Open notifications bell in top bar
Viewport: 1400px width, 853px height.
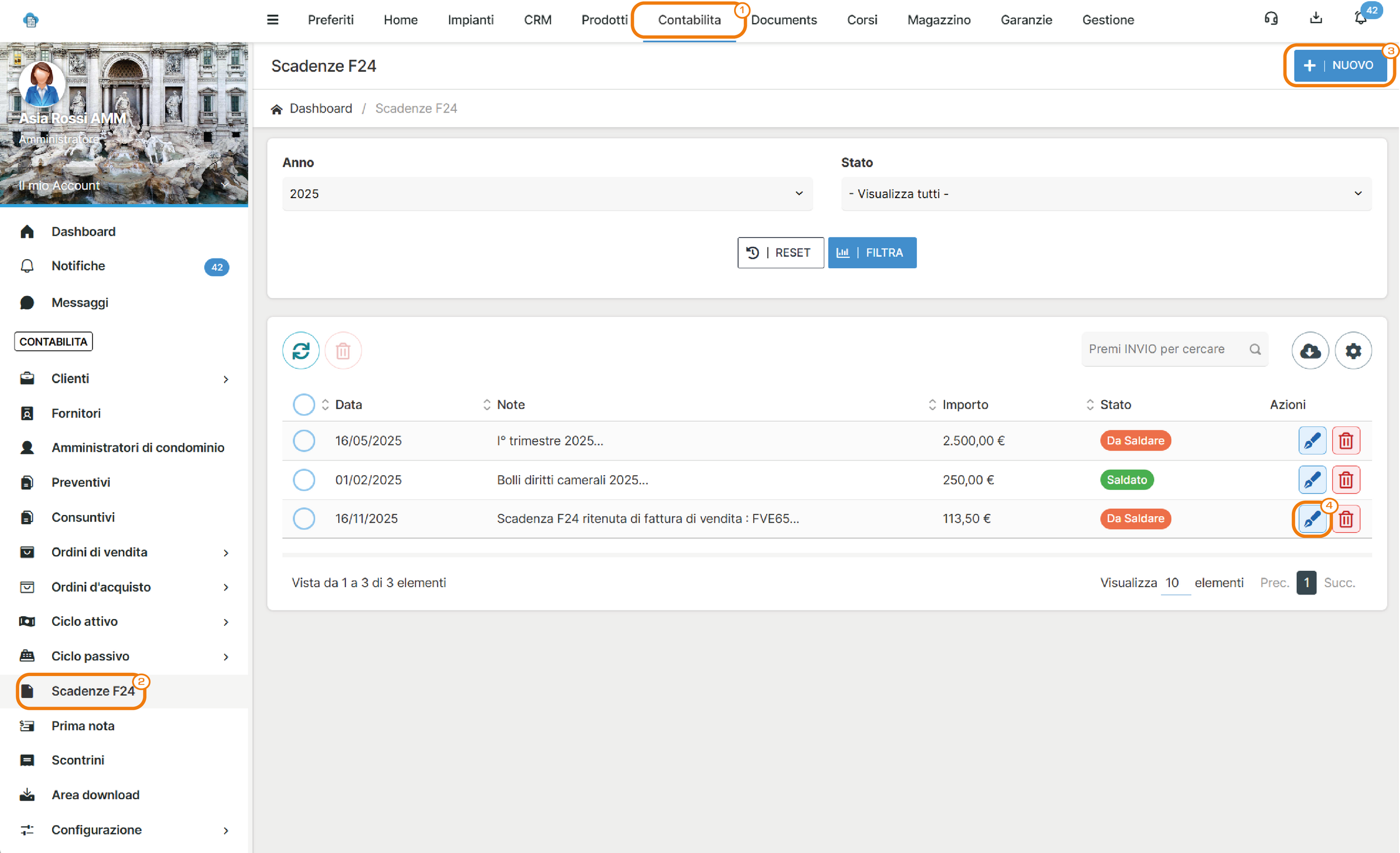[x=1360, y=18]
